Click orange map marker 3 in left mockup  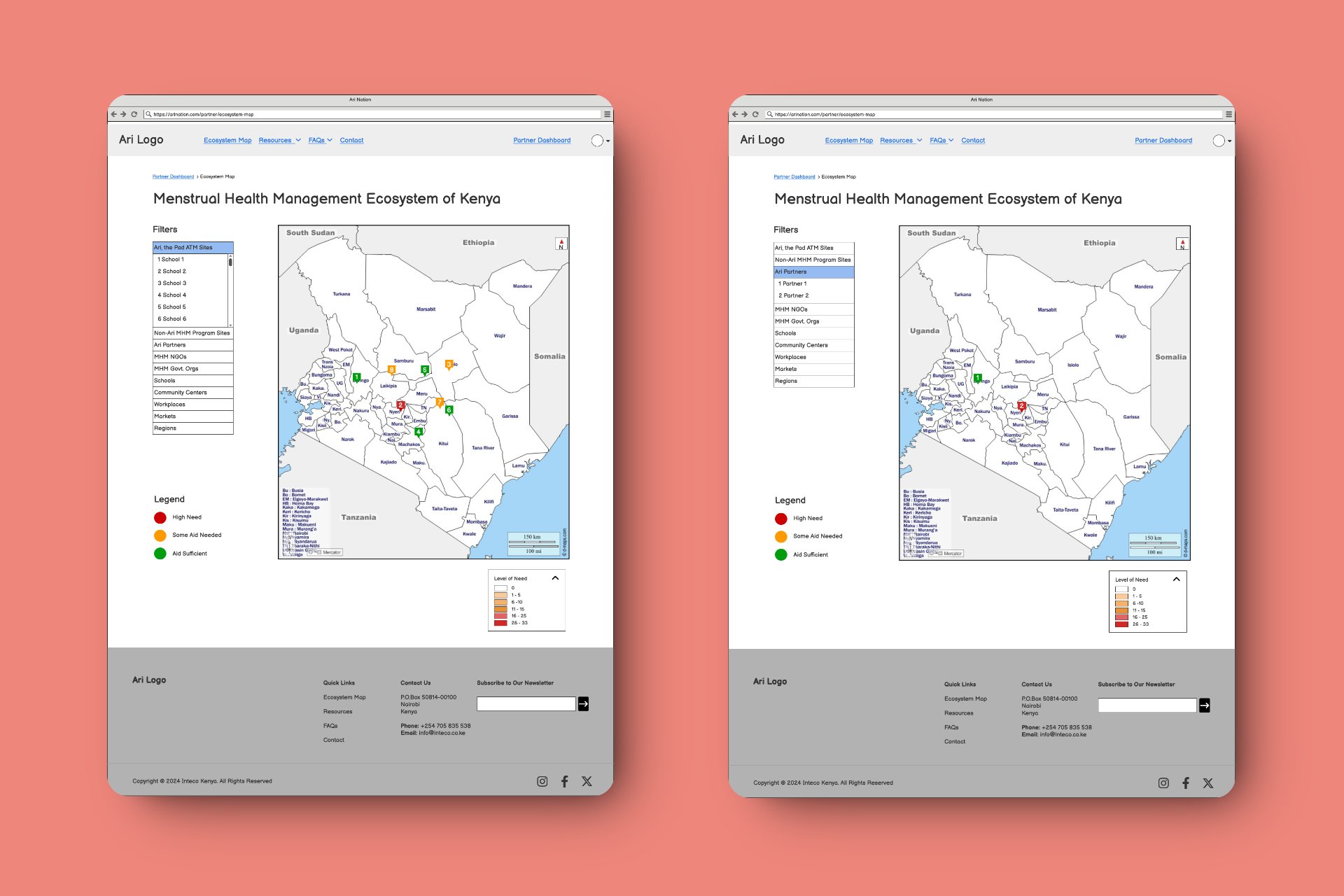(449, 365)
